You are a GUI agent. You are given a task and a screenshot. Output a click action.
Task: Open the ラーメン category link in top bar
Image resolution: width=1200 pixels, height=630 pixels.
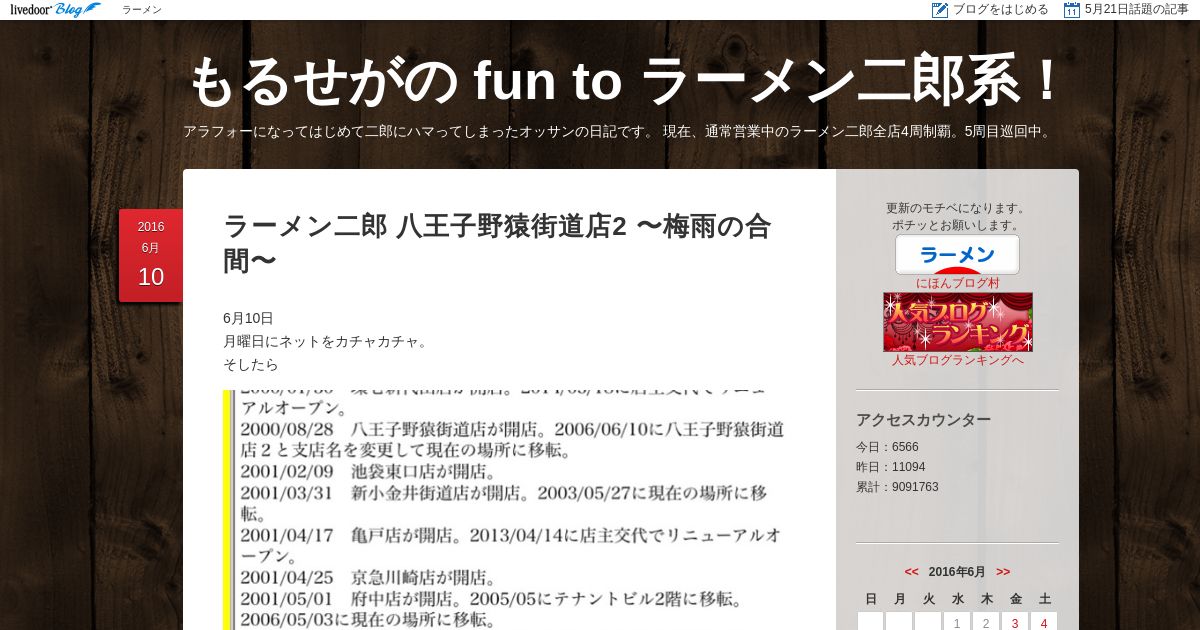click(142, 10)
